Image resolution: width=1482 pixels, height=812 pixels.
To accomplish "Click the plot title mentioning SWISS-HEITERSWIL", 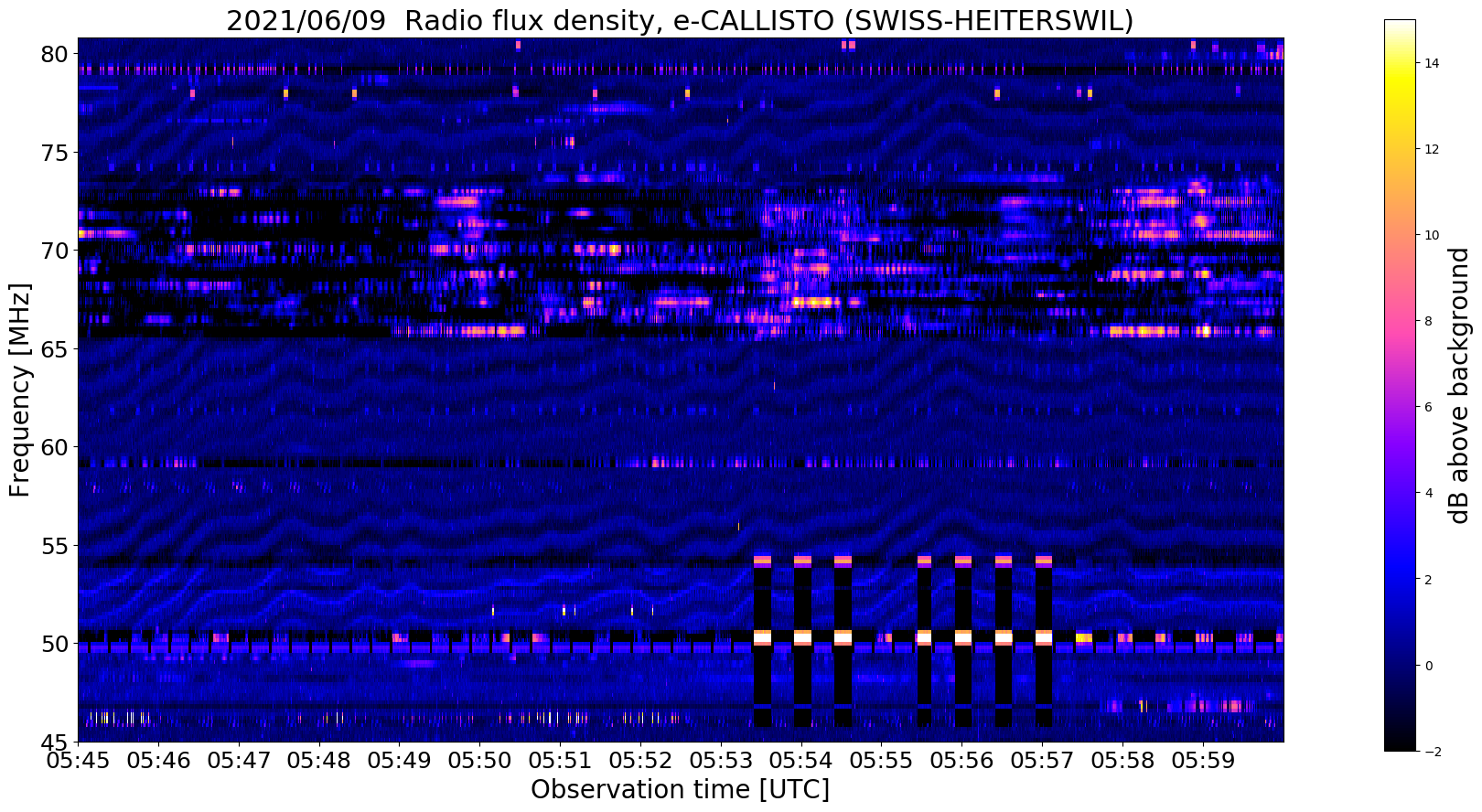I will (680, 20).
